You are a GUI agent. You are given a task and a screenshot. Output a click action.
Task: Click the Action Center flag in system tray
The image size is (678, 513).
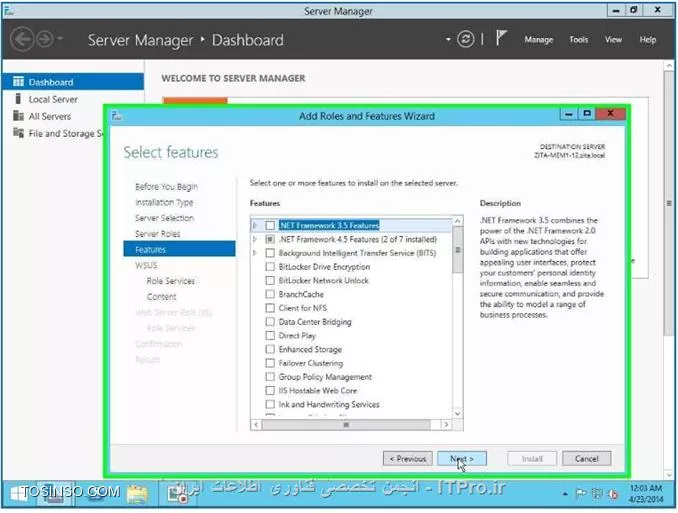(x=580, y=494)
